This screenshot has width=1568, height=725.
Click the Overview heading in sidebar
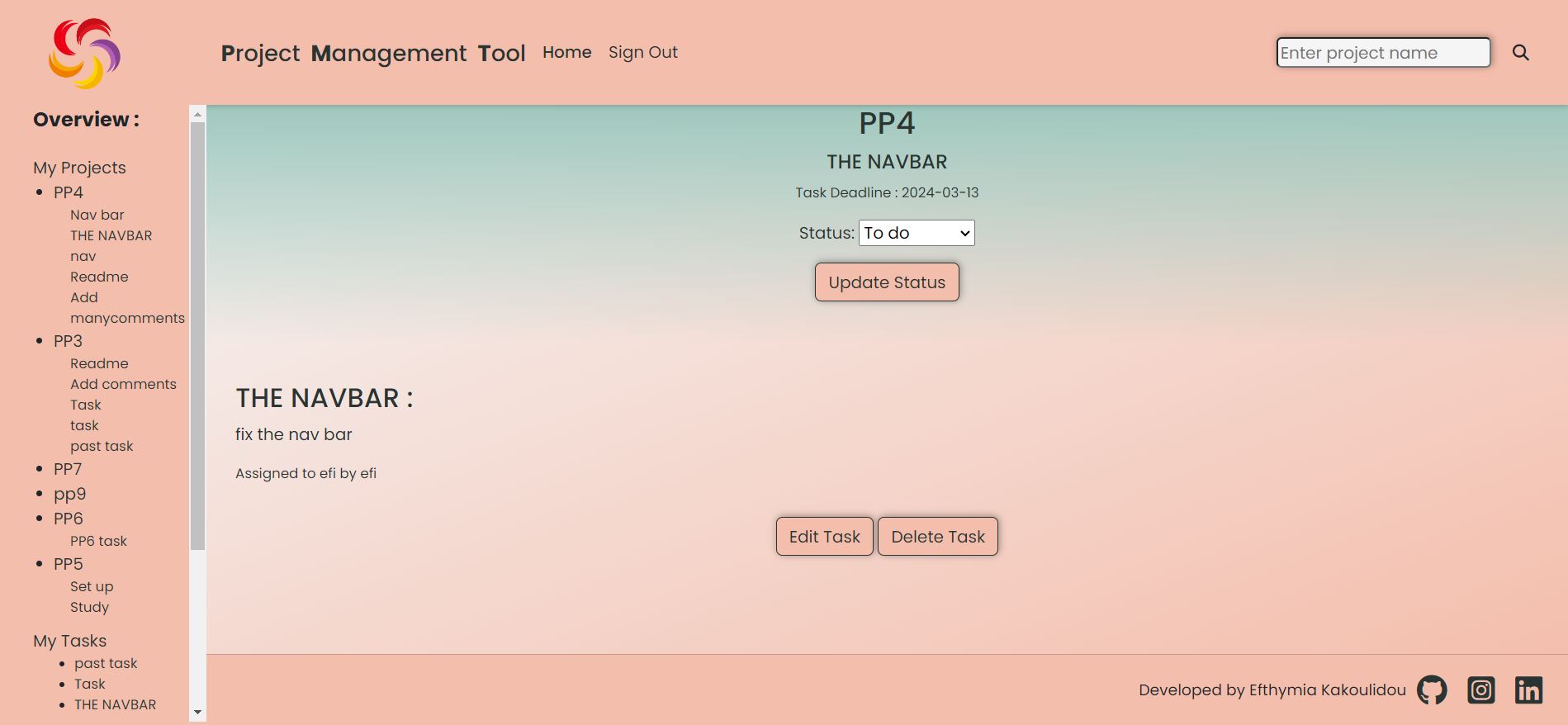tap(86, 120)
